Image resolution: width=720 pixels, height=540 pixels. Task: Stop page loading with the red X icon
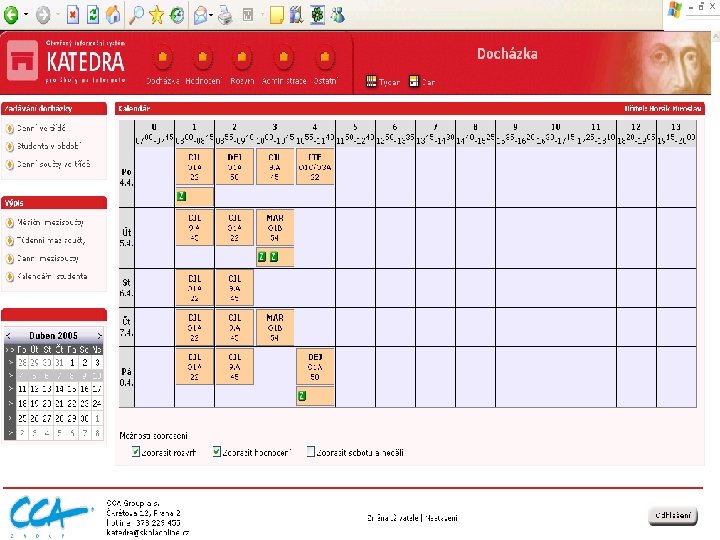click(73, 15)
